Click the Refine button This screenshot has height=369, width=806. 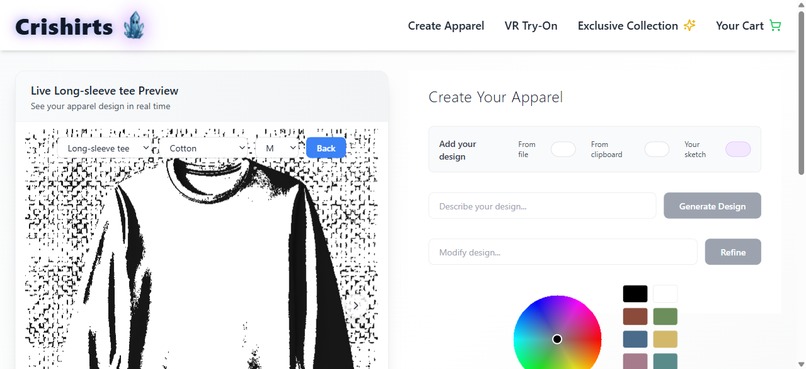tap(732, 252)
